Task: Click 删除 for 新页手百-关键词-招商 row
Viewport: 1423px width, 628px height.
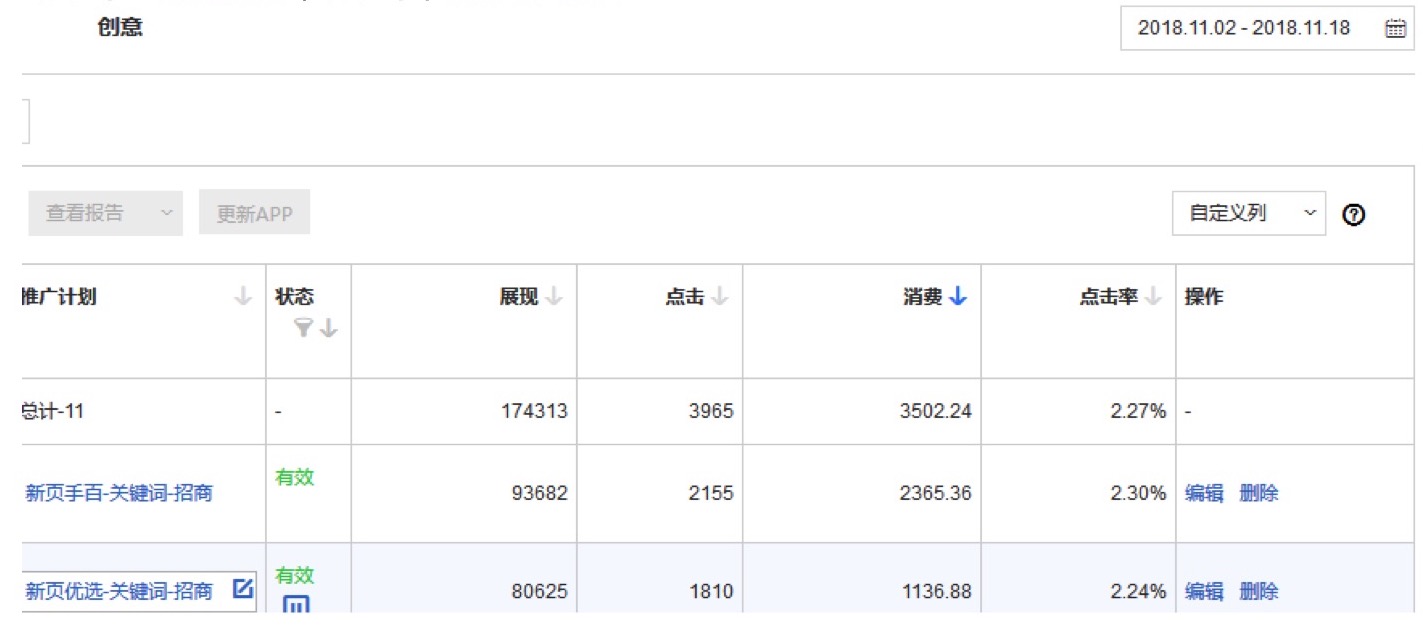Action: click(x=1259, y=493)
